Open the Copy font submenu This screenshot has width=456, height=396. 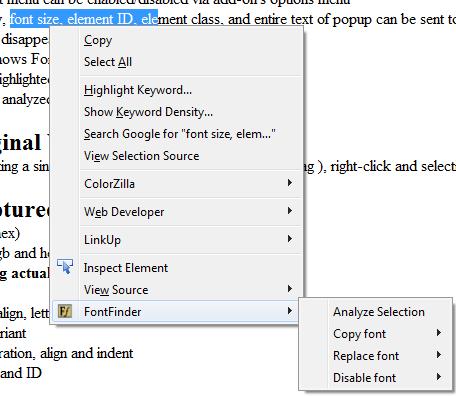click(x=376, y=334)
